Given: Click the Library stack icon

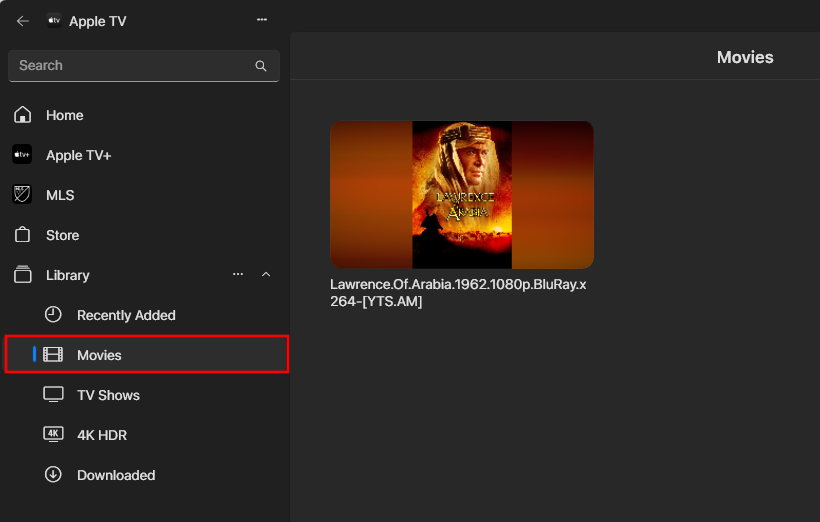Looking at the screenshot, I should [22, 275].
